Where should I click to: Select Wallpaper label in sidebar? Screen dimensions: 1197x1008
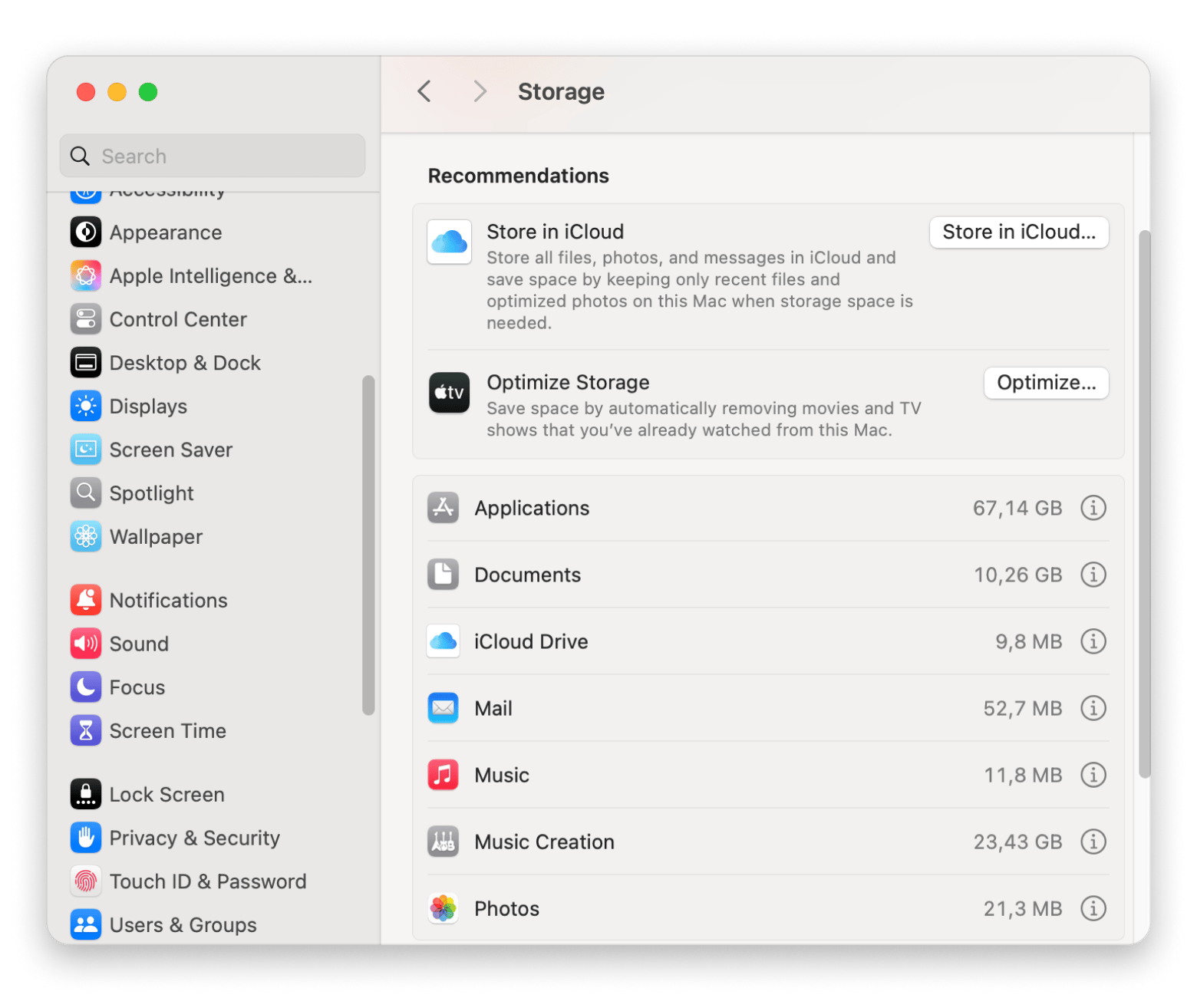[157, 537]
